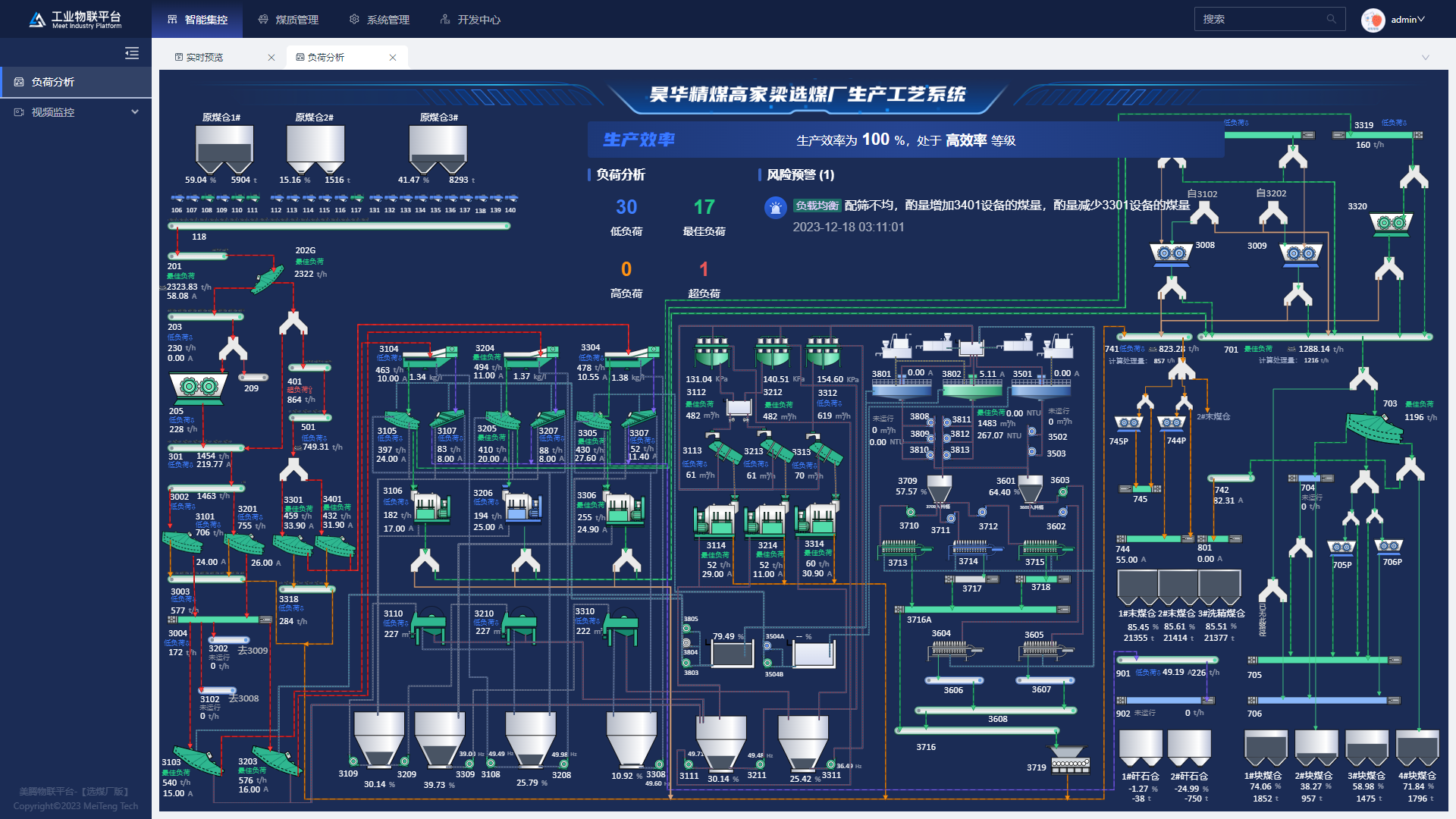Select the 3310 centrifuge icon
Image resolution: width=1456 pixels, height=819 pixels.
(622, 626)
